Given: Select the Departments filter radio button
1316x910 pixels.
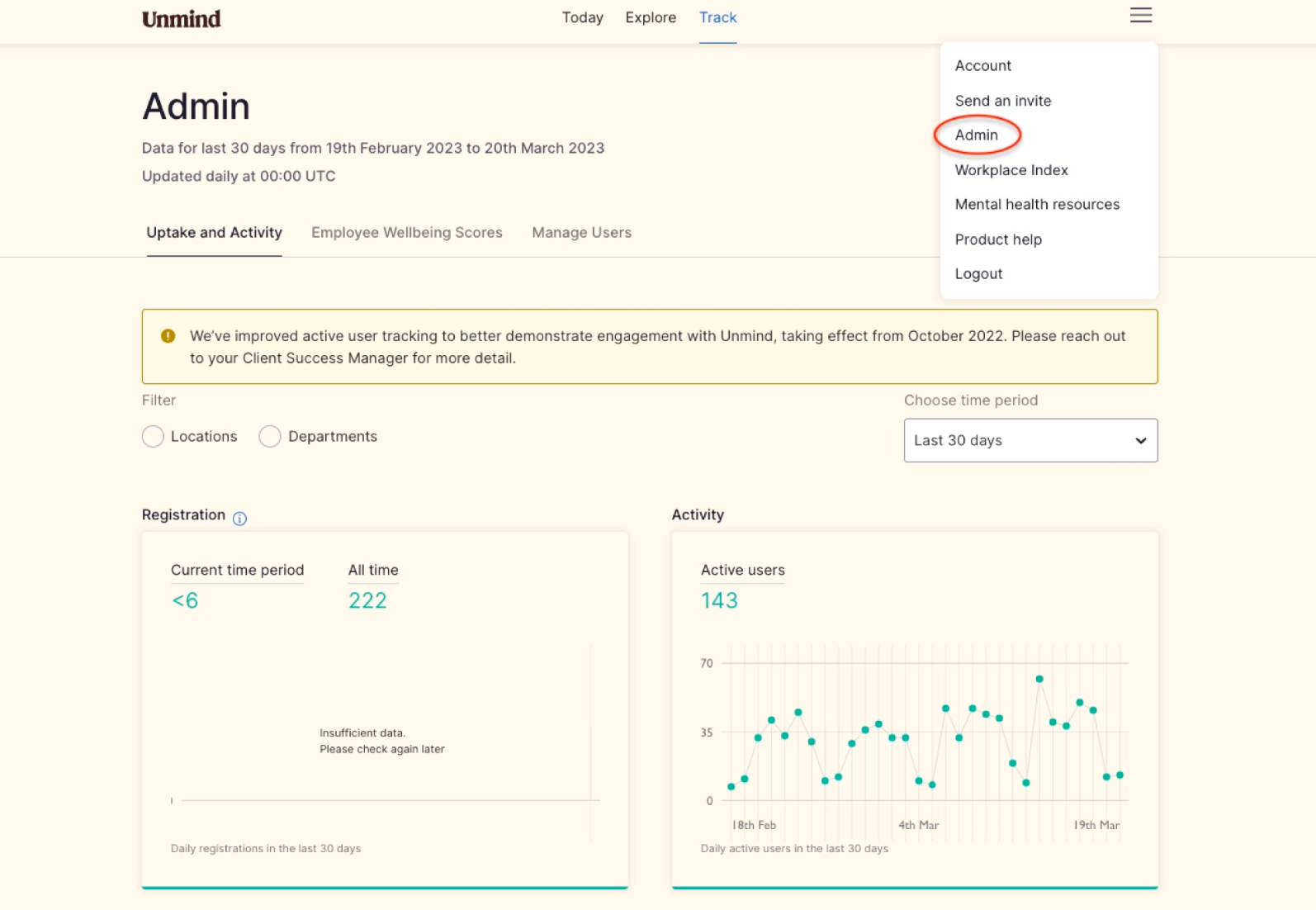Looking at the screenshot, I should pos(270,436).
